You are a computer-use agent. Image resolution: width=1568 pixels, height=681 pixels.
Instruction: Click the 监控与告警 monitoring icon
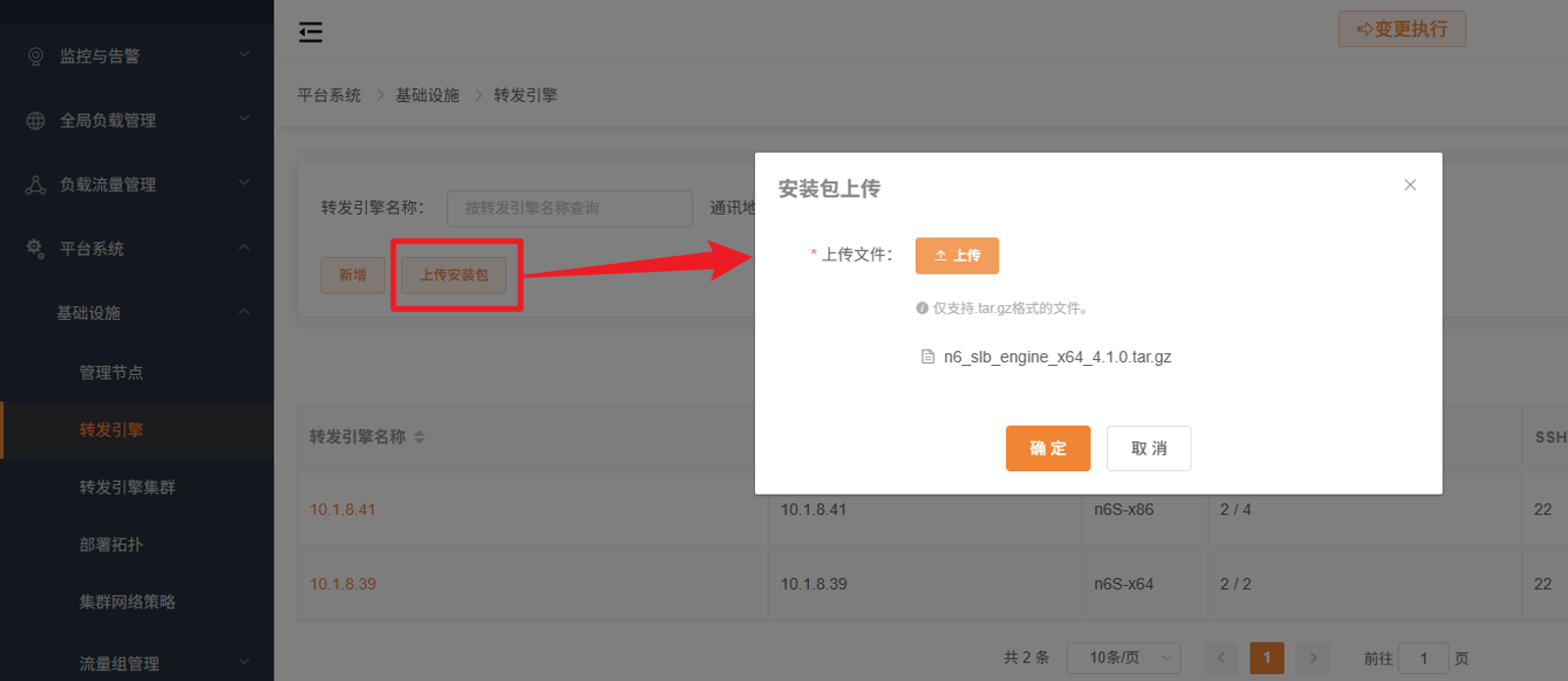35,57
